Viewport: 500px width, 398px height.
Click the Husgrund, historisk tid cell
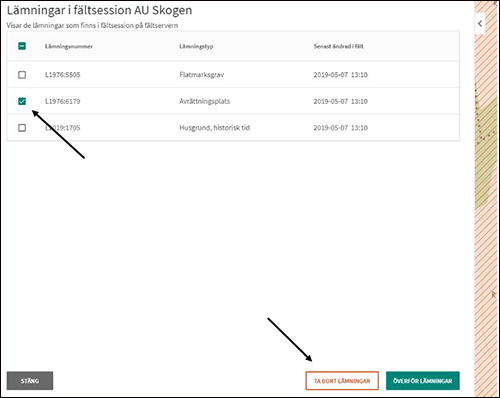click(x=215, y=128)
